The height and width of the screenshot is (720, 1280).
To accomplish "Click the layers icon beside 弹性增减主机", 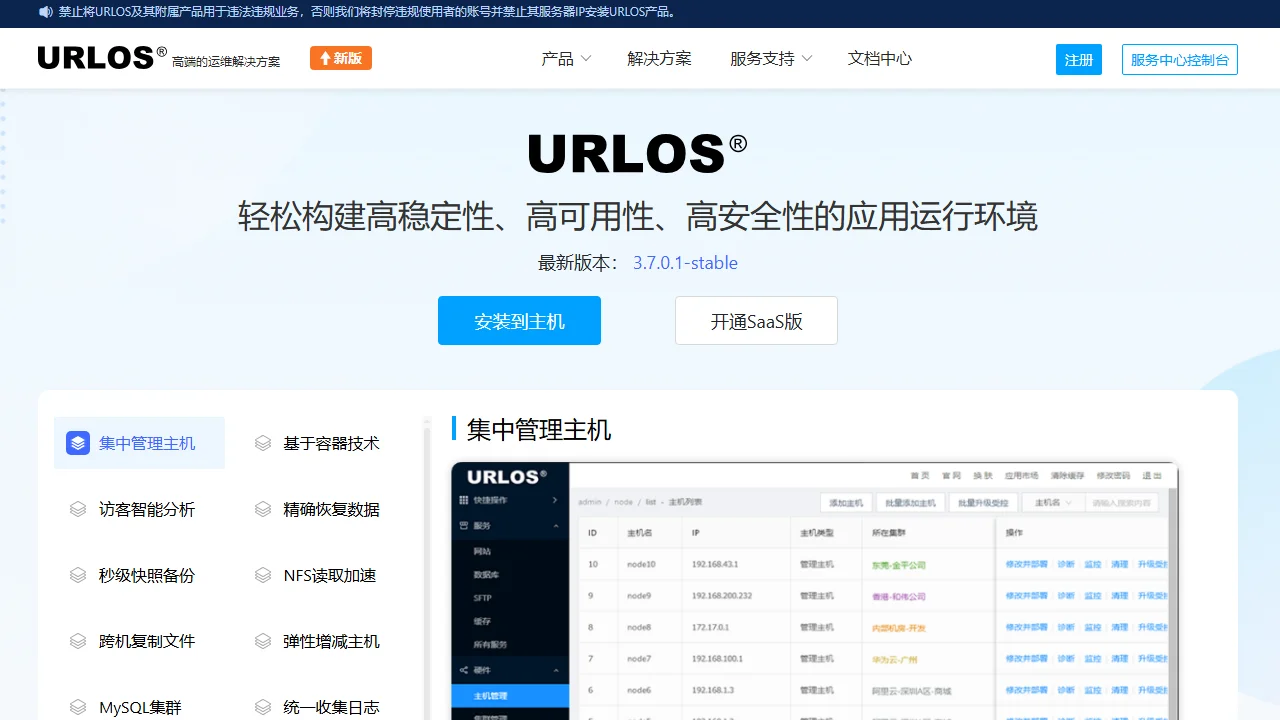I will tap(263, 641).
